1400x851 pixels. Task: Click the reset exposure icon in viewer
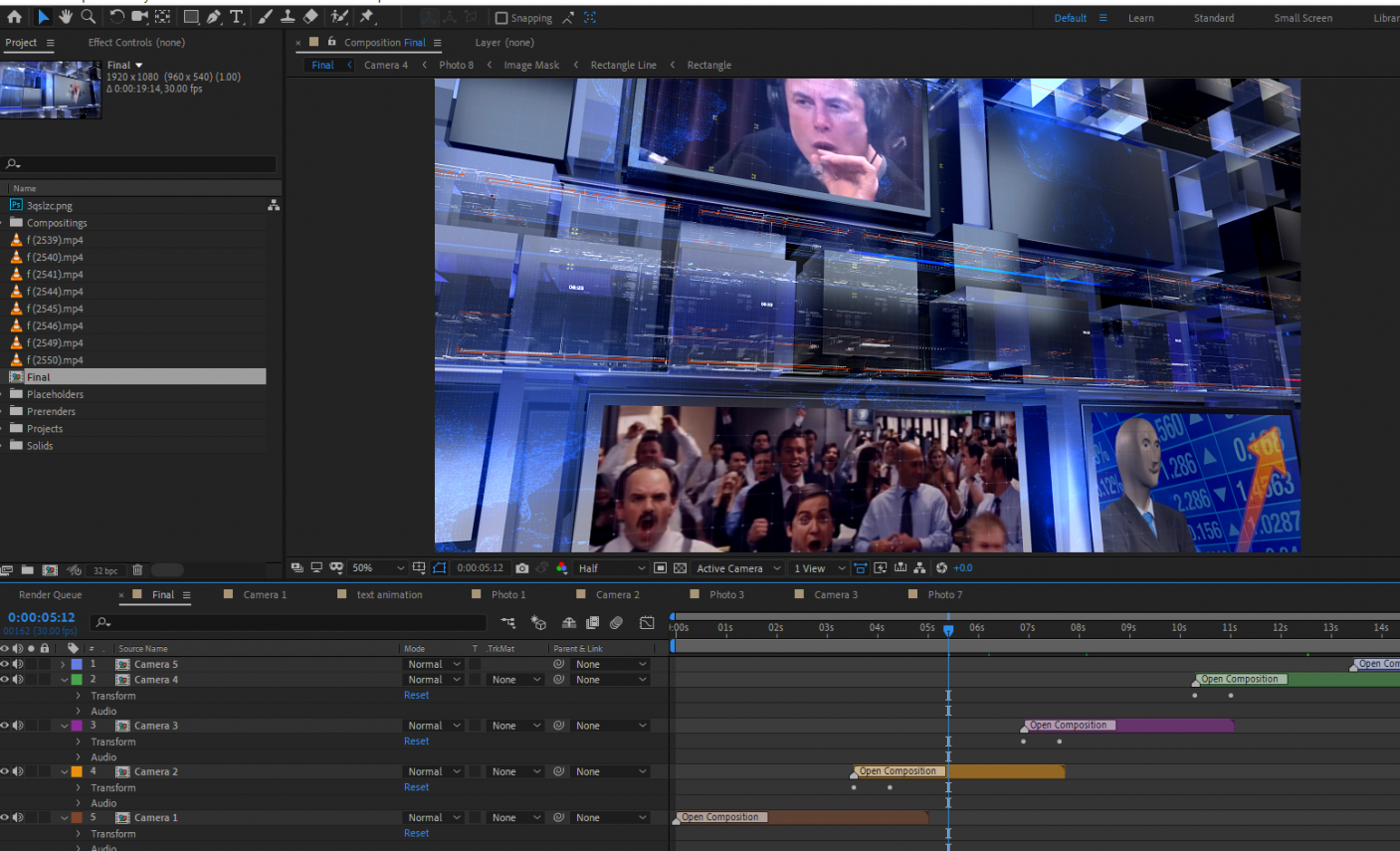(x=941, y=568)
